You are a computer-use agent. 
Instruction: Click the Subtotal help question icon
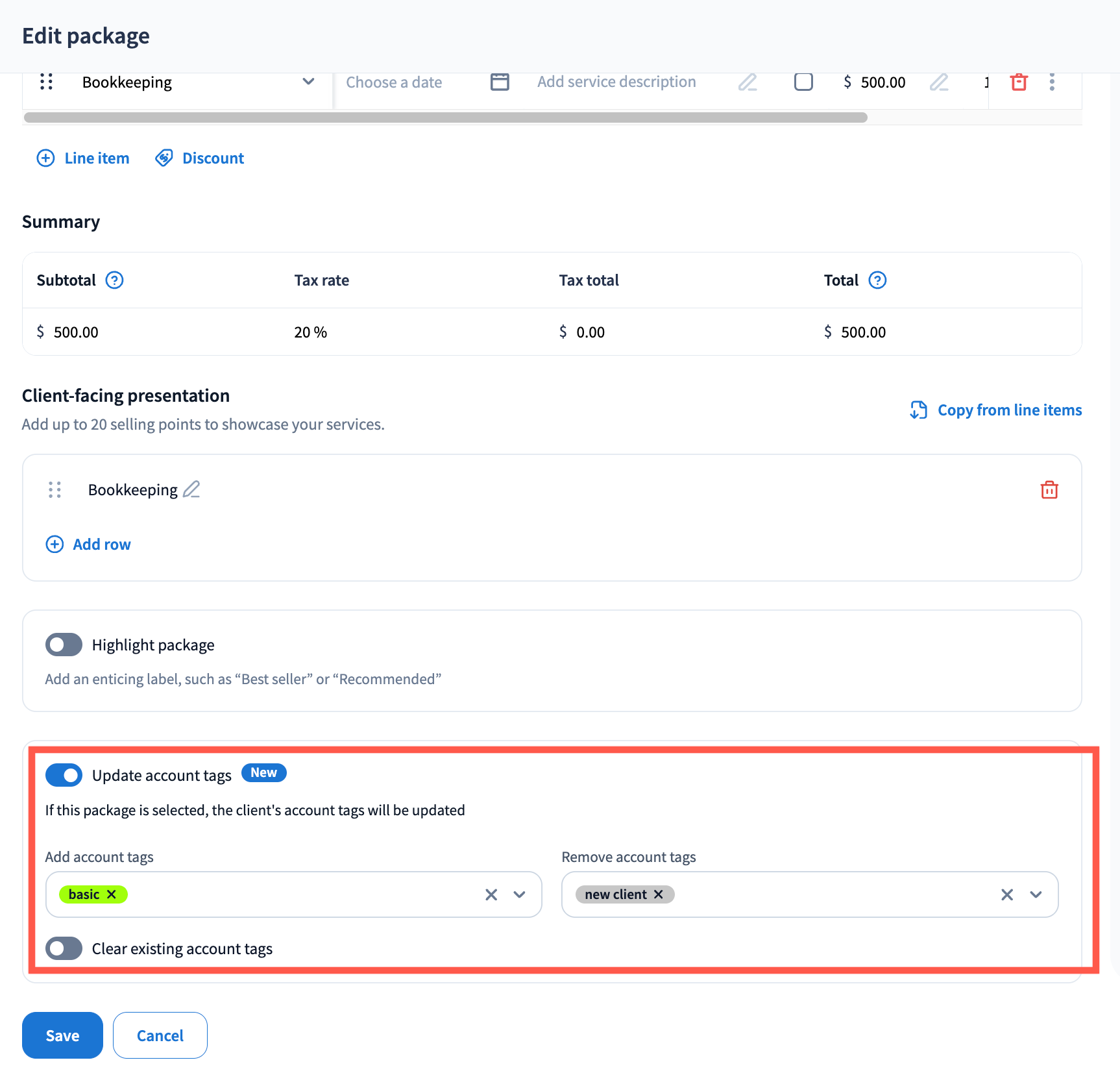click(x=114, y=280)
